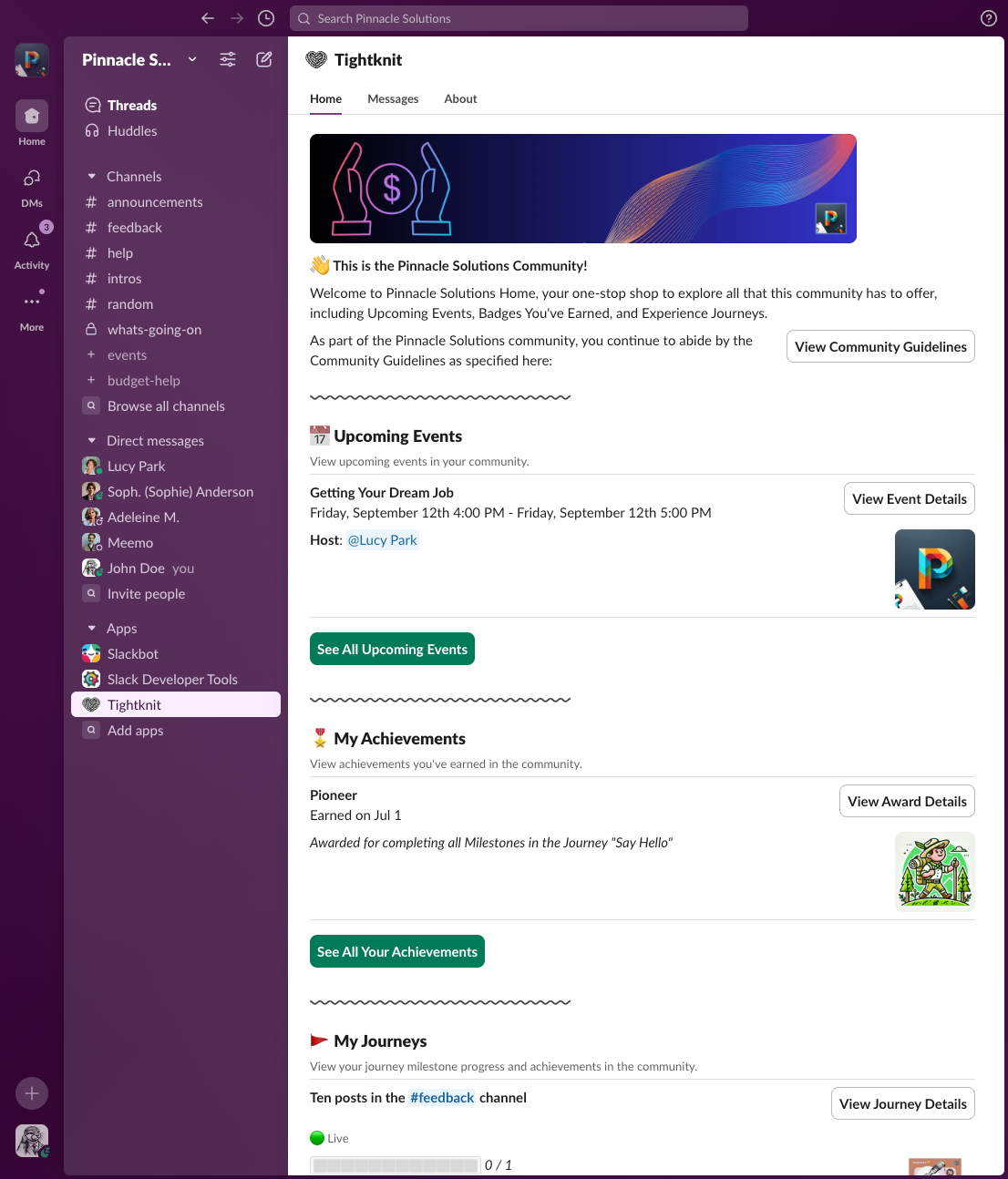Open the #announcements channel
This screenshot has height=1179, width=1008.
point(176,202)
